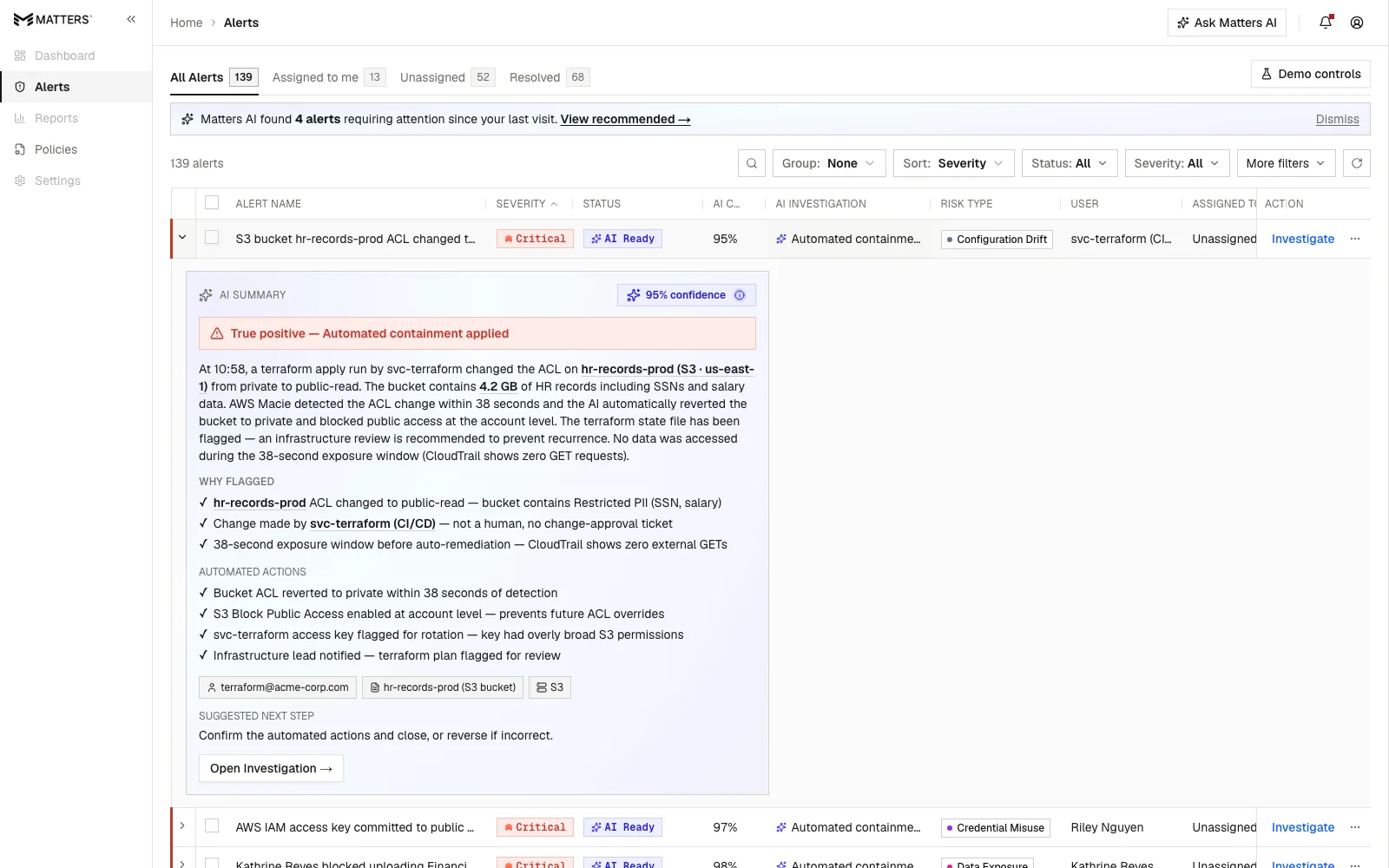Image resolution: width=1389 pixels, height=868 pixels.
Task: Switch to Resolved tab
Action: [550, 77]
